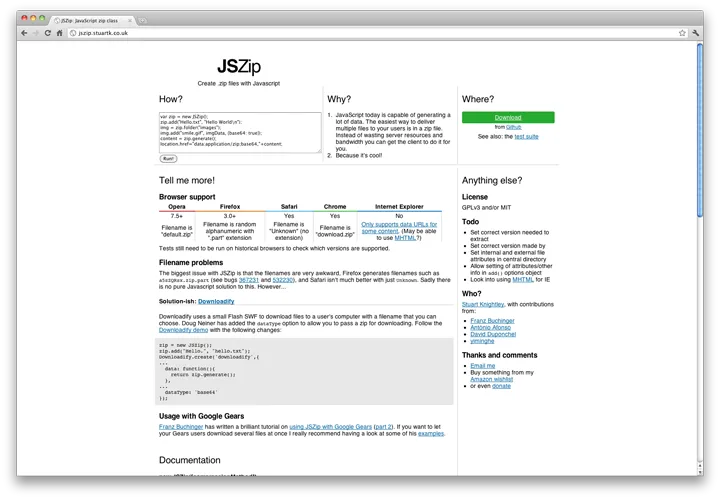Viewport: 720px width, 499px height.
Task: Open the Antonio Afonso link
Action: click(x=490, y=328)
